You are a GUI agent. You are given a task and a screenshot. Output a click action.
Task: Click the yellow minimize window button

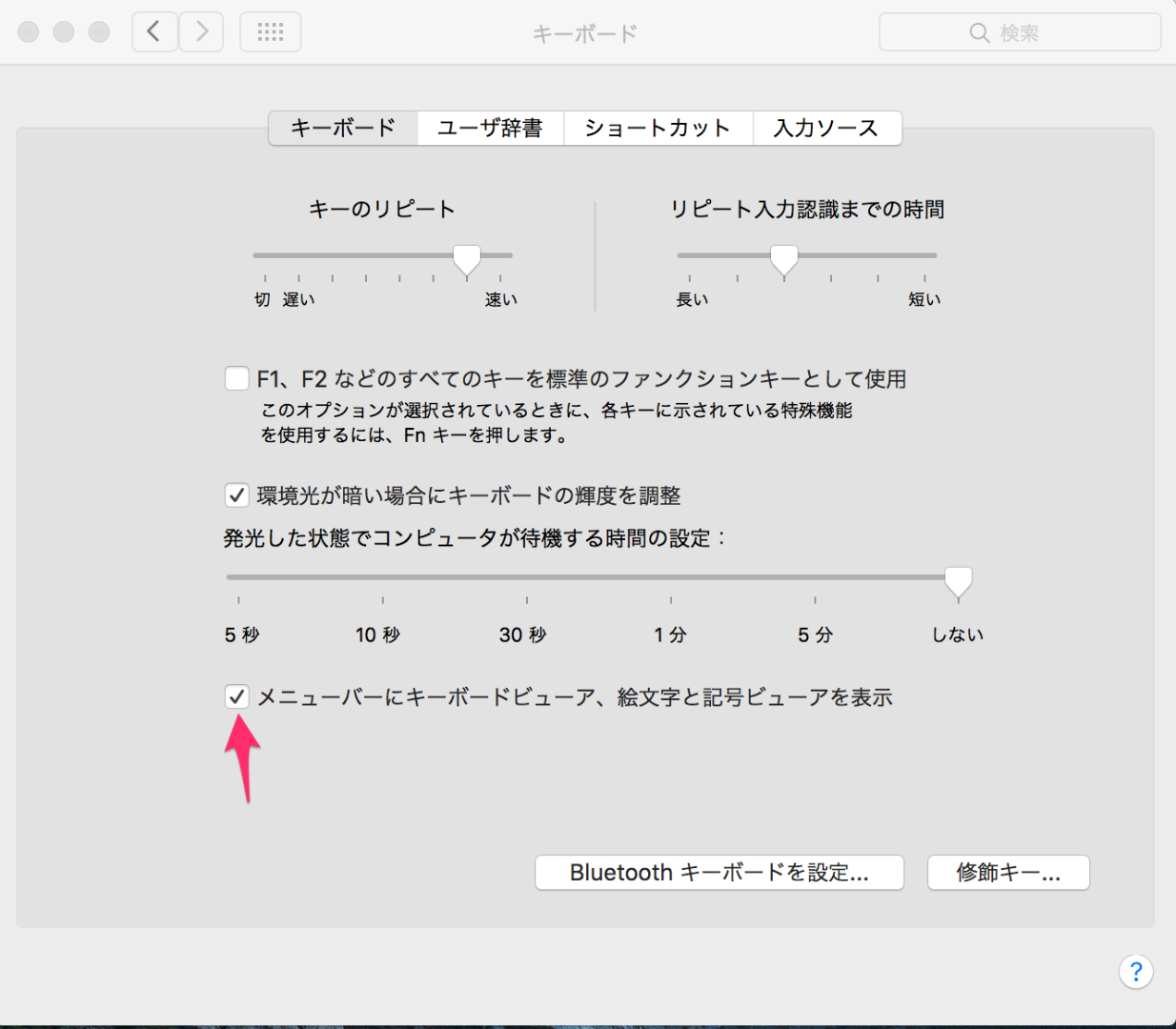64,32
